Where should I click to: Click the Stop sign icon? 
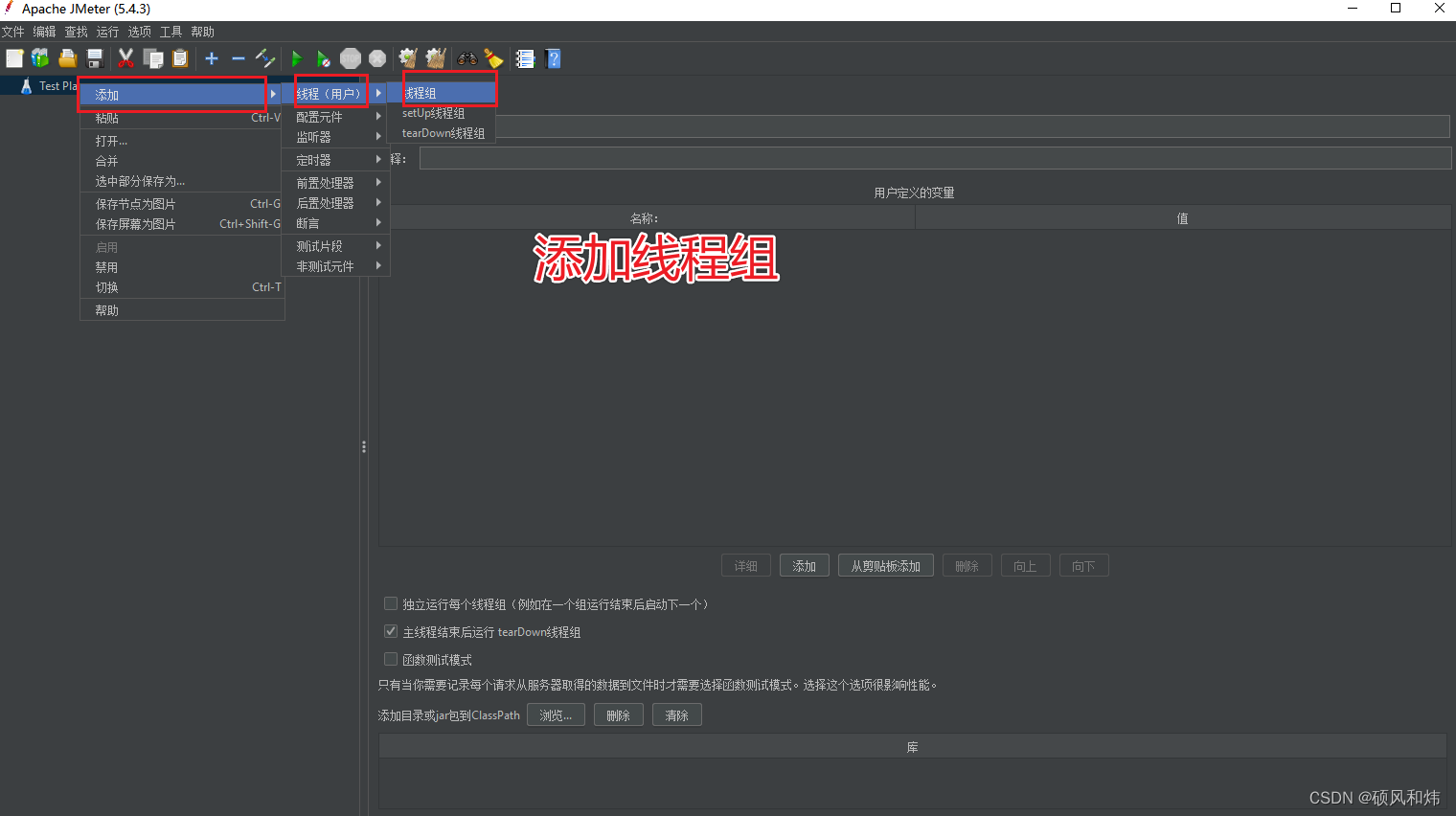click(351, 58)
